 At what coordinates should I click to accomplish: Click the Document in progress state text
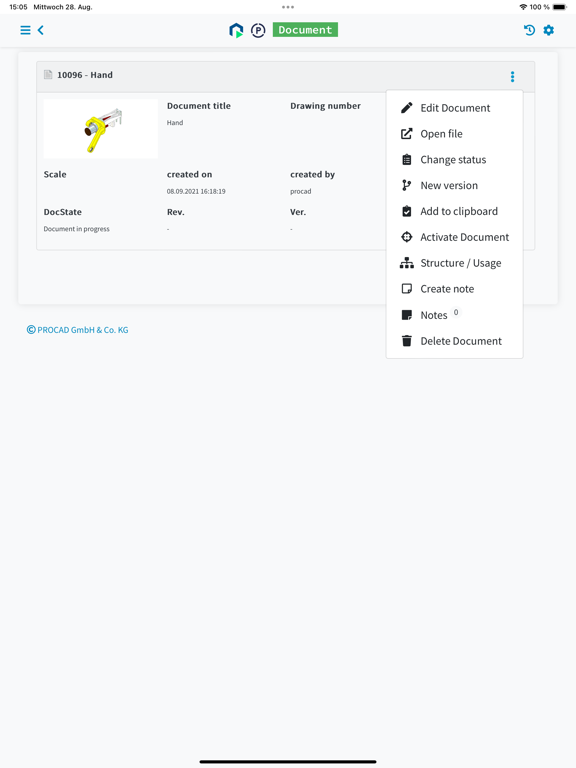[76, 229]
